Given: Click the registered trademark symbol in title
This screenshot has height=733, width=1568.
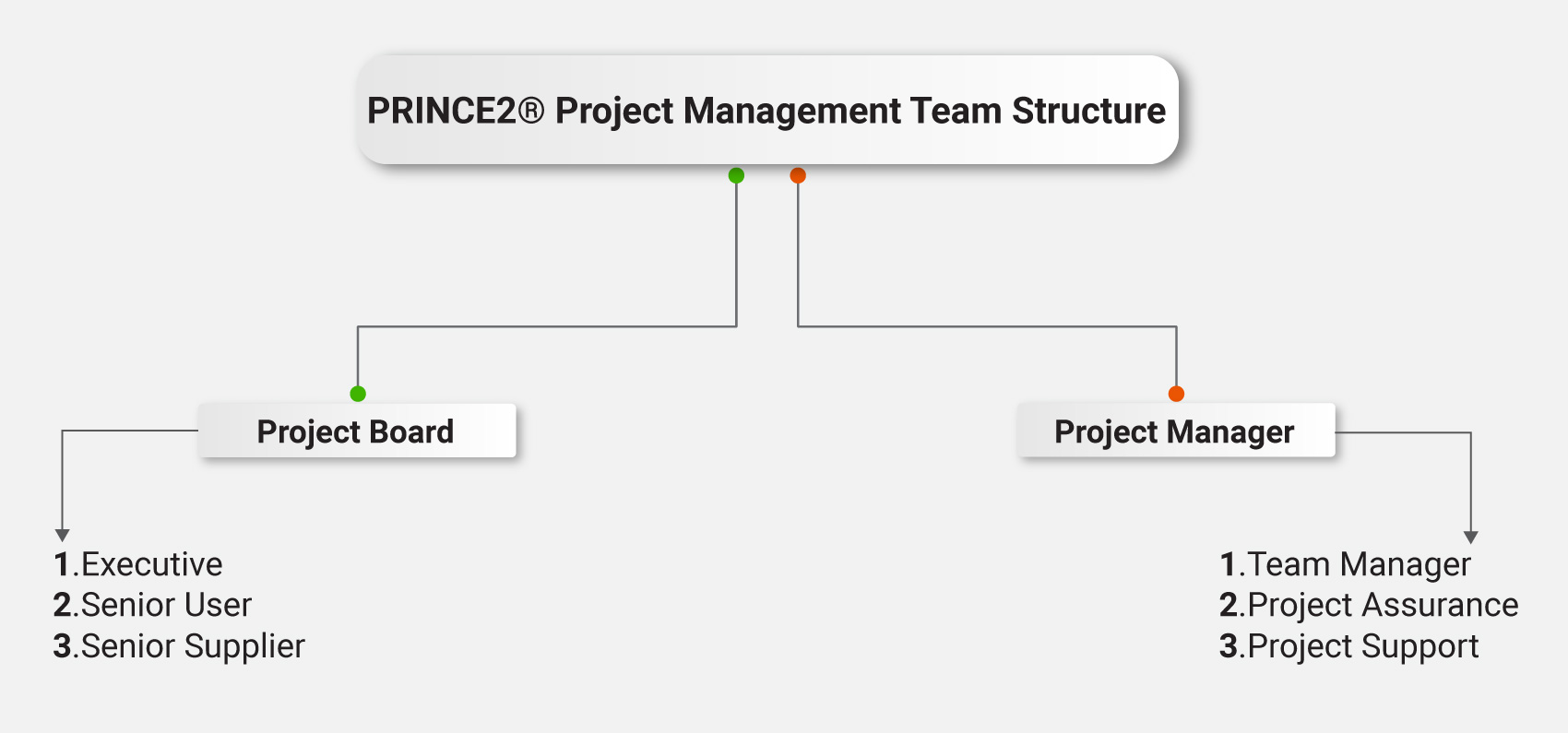Looking at the screenshot, I should [531, 111].
